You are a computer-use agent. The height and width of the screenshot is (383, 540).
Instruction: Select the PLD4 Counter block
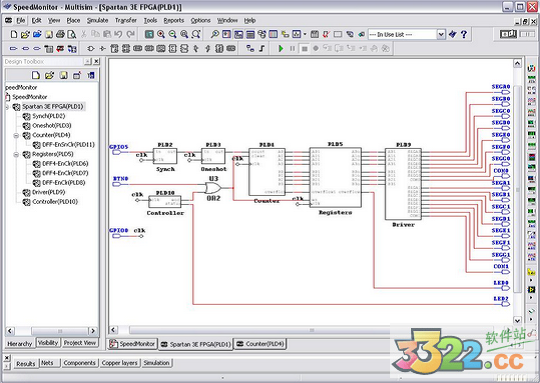267,172
